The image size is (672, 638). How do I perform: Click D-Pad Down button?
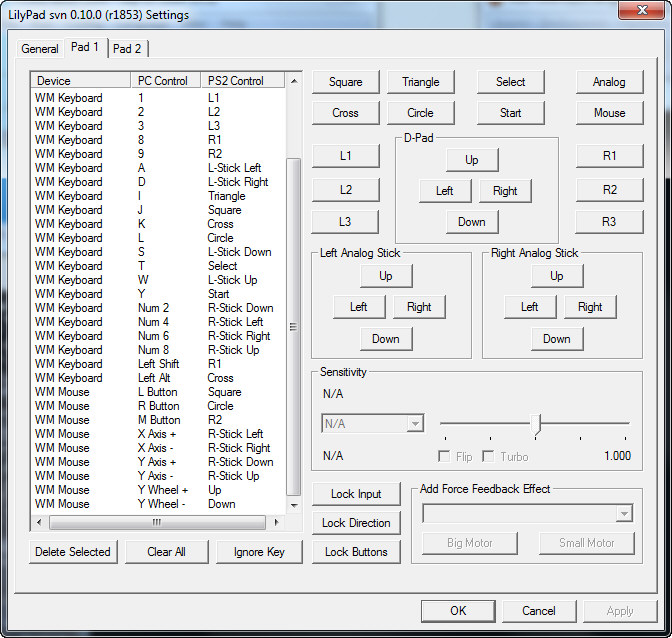(472, 222)
